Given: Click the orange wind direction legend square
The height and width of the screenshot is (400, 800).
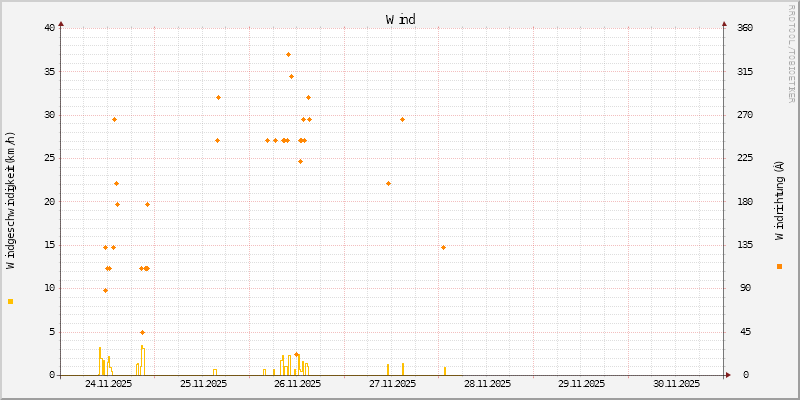Looking at the screenshot, I should (779, 266).
